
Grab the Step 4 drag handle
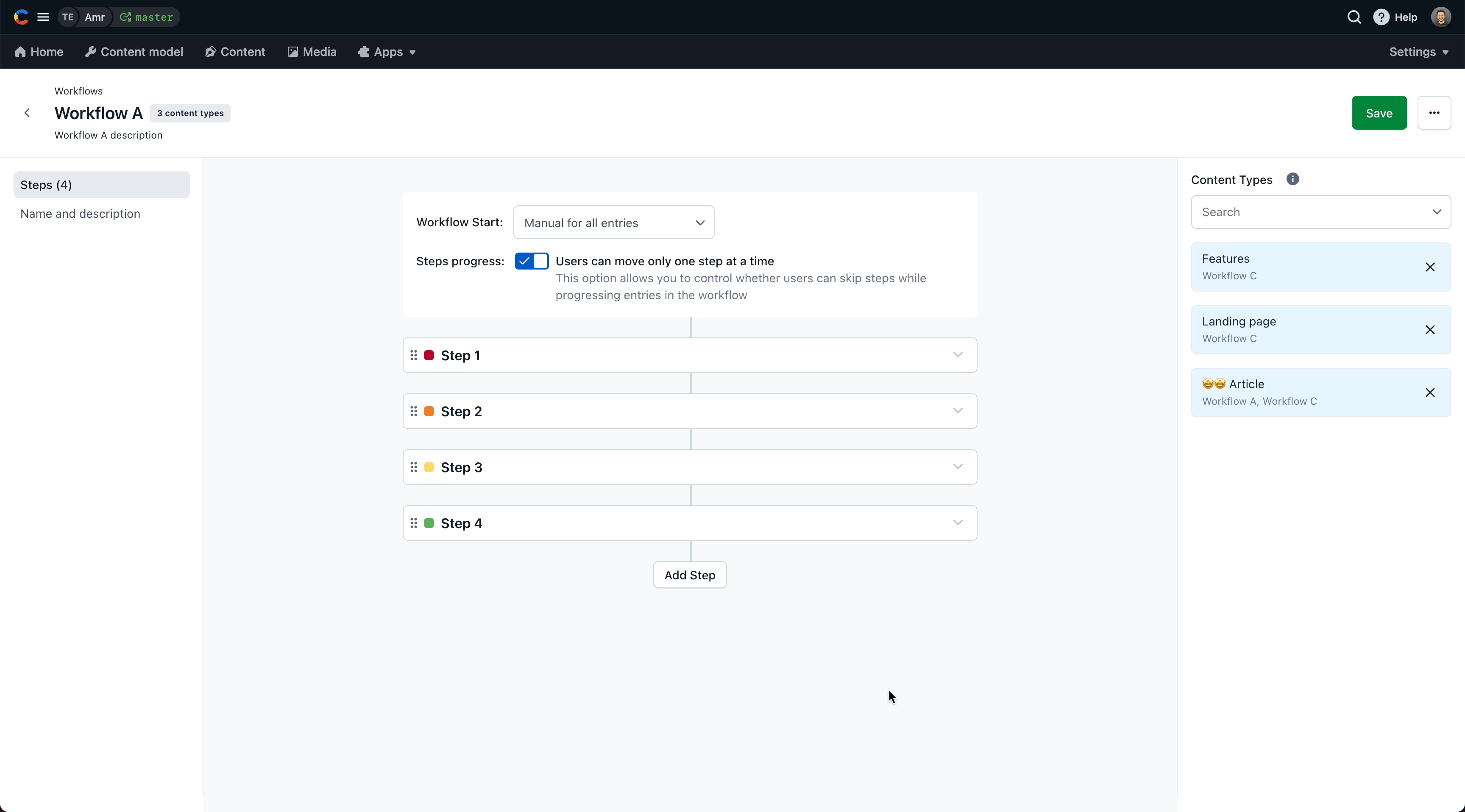click(x=413, y=523)
